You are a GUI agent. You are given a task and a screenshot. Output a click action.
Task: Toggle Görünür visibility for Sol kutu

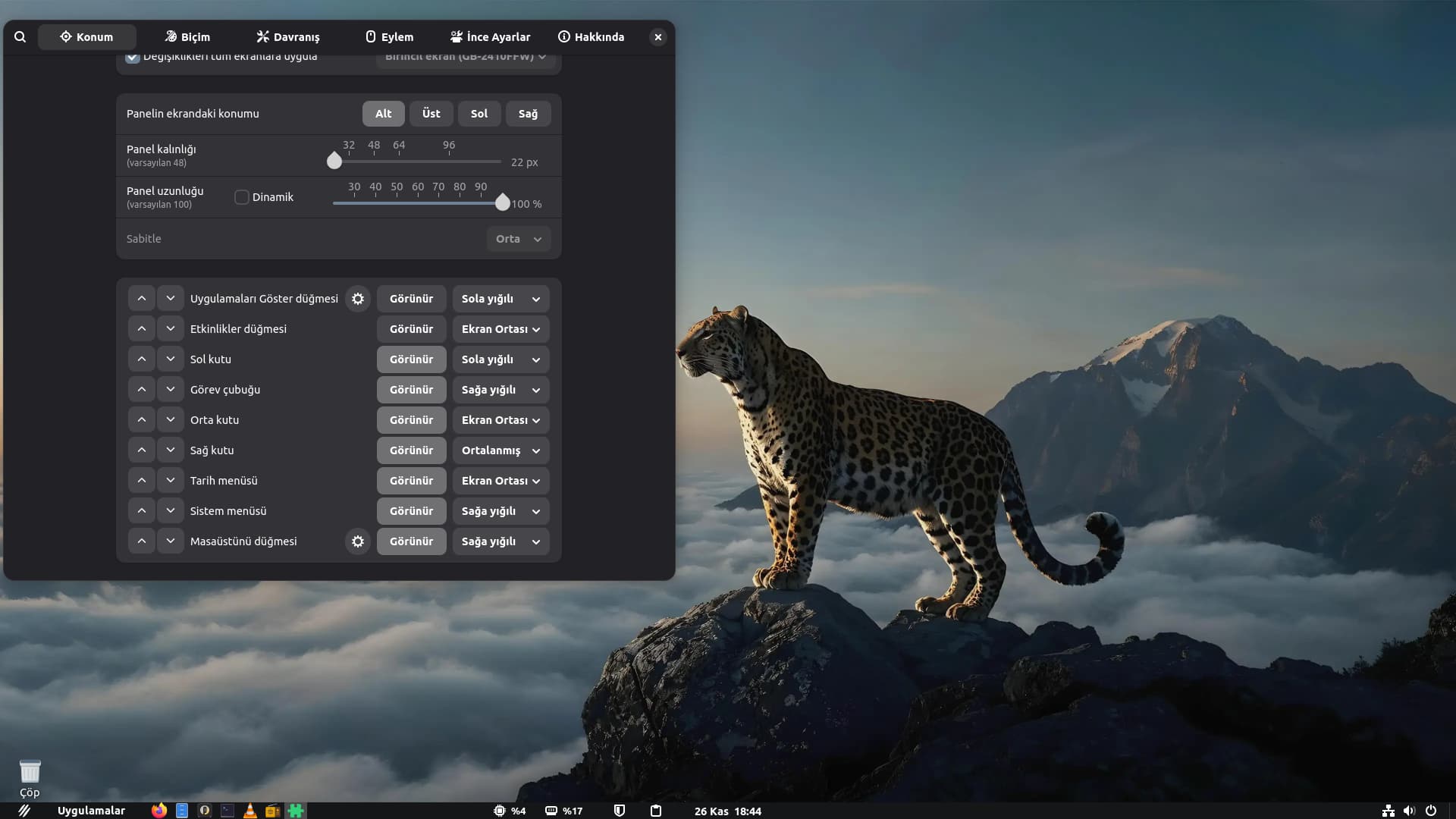click(411, 359)
